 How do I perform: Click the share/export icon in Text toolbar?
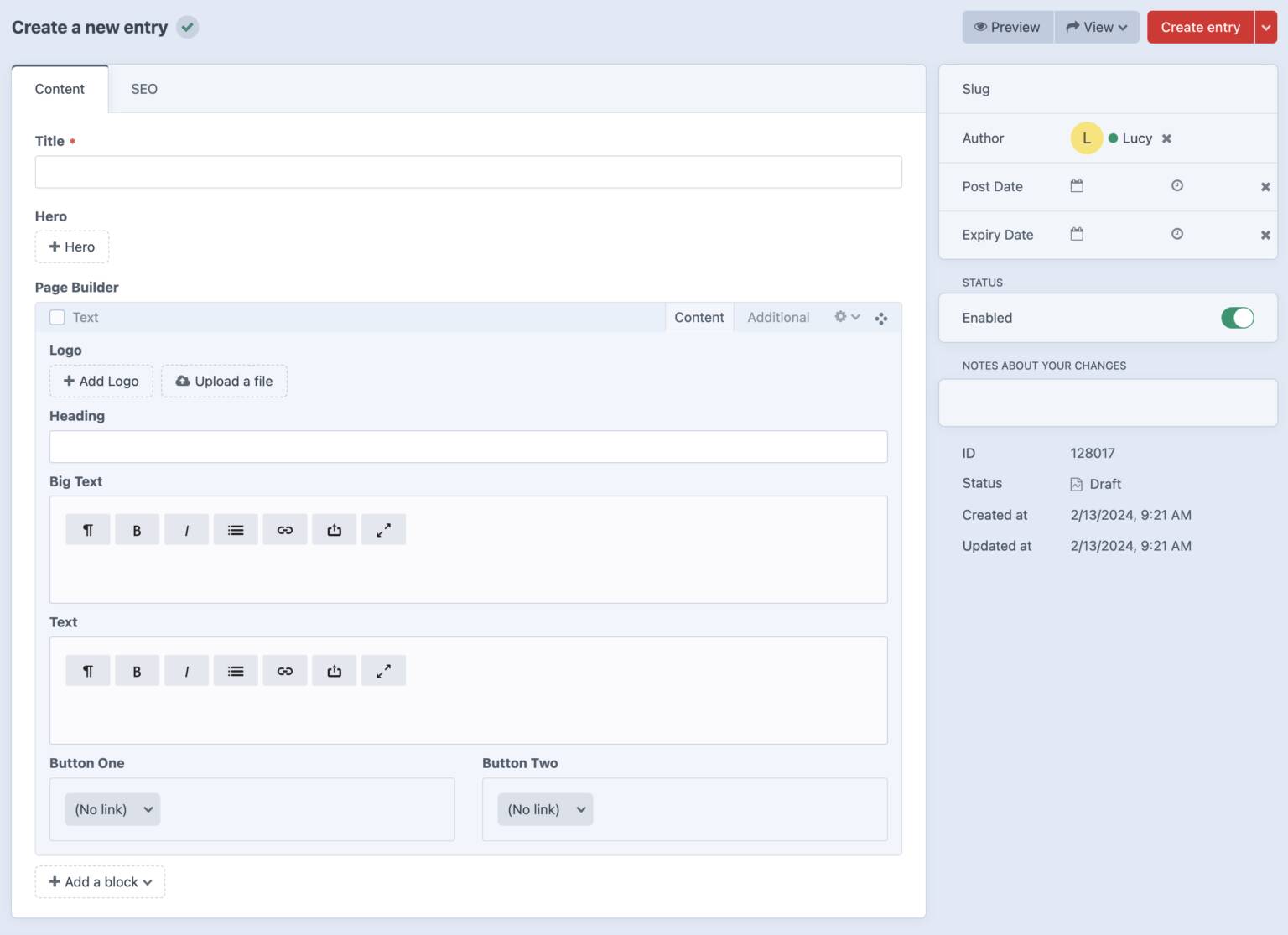(x=334, y=671)
